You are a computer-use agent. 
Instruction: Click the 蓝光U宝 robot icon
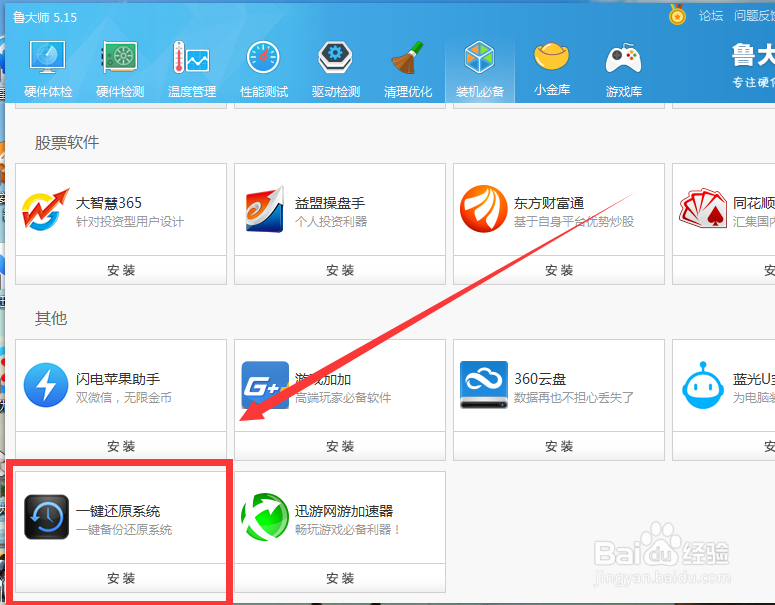click(x=703, y=385)
